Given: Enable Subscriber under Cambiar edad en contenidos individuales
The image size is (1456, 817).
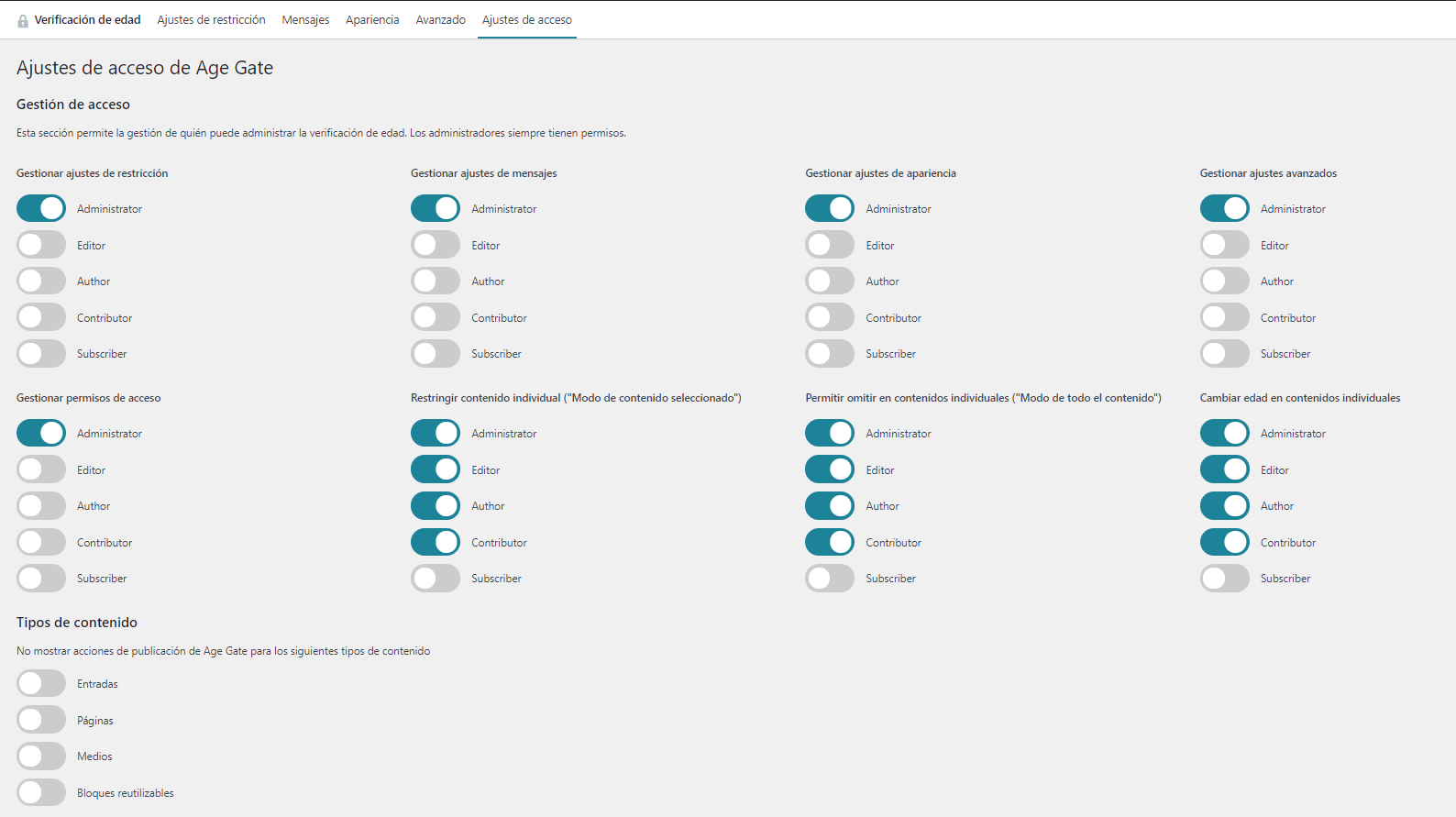Looking at the screenshot, I should tap(1225, 578).
